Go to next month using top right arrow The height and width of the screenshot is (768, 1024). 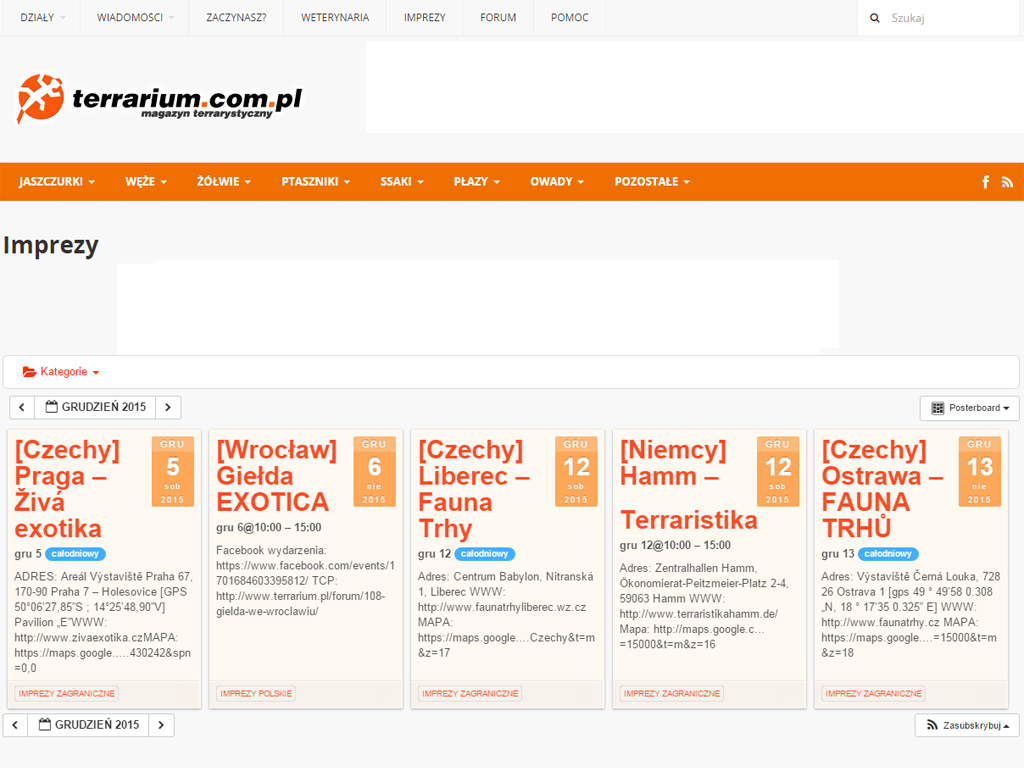coord(168,408)
